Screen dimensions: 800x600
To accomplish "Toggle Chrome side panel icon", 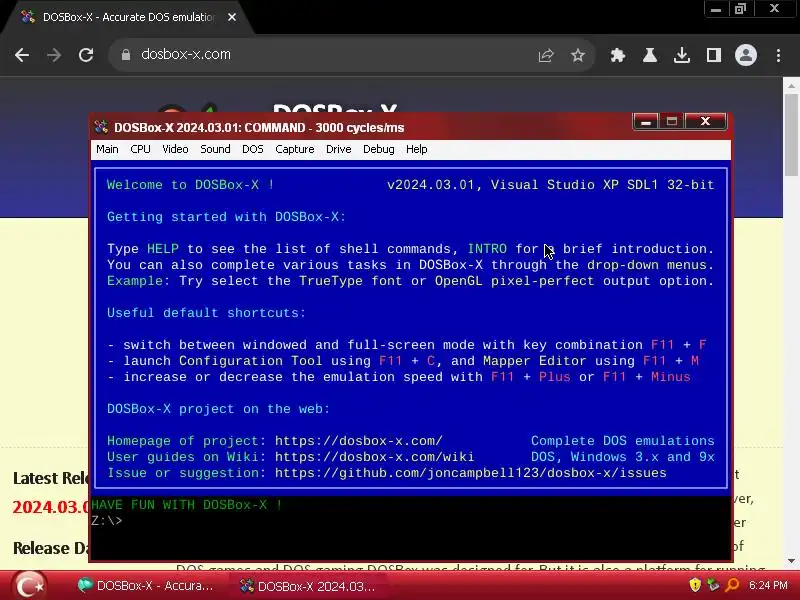I will click(714, 55).
